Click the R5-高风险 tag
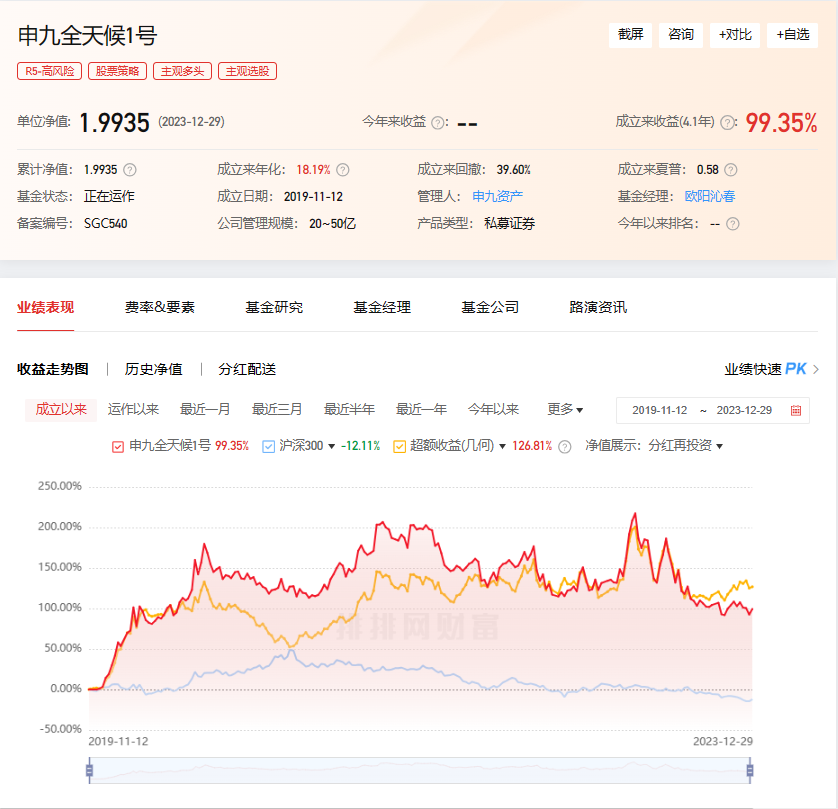The image size is (838, 809). click(49, 71)
